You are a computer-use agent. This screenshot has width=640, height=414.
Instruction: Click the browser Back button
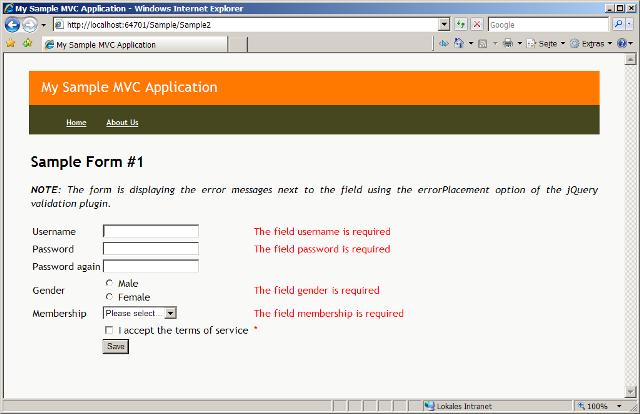(x=13, y=24)
